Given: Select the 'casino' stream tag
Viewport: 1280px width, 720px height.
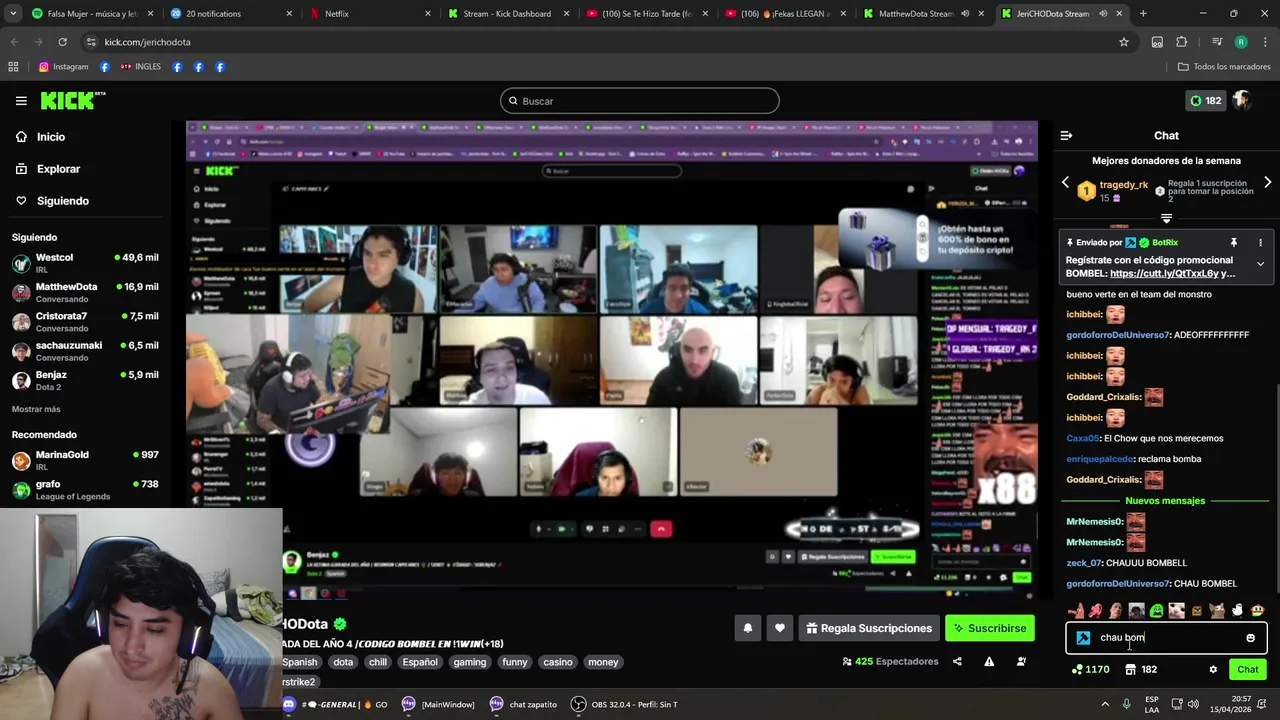Looking at the screenshot, I should pyautogui.click(x=558, y=662).
